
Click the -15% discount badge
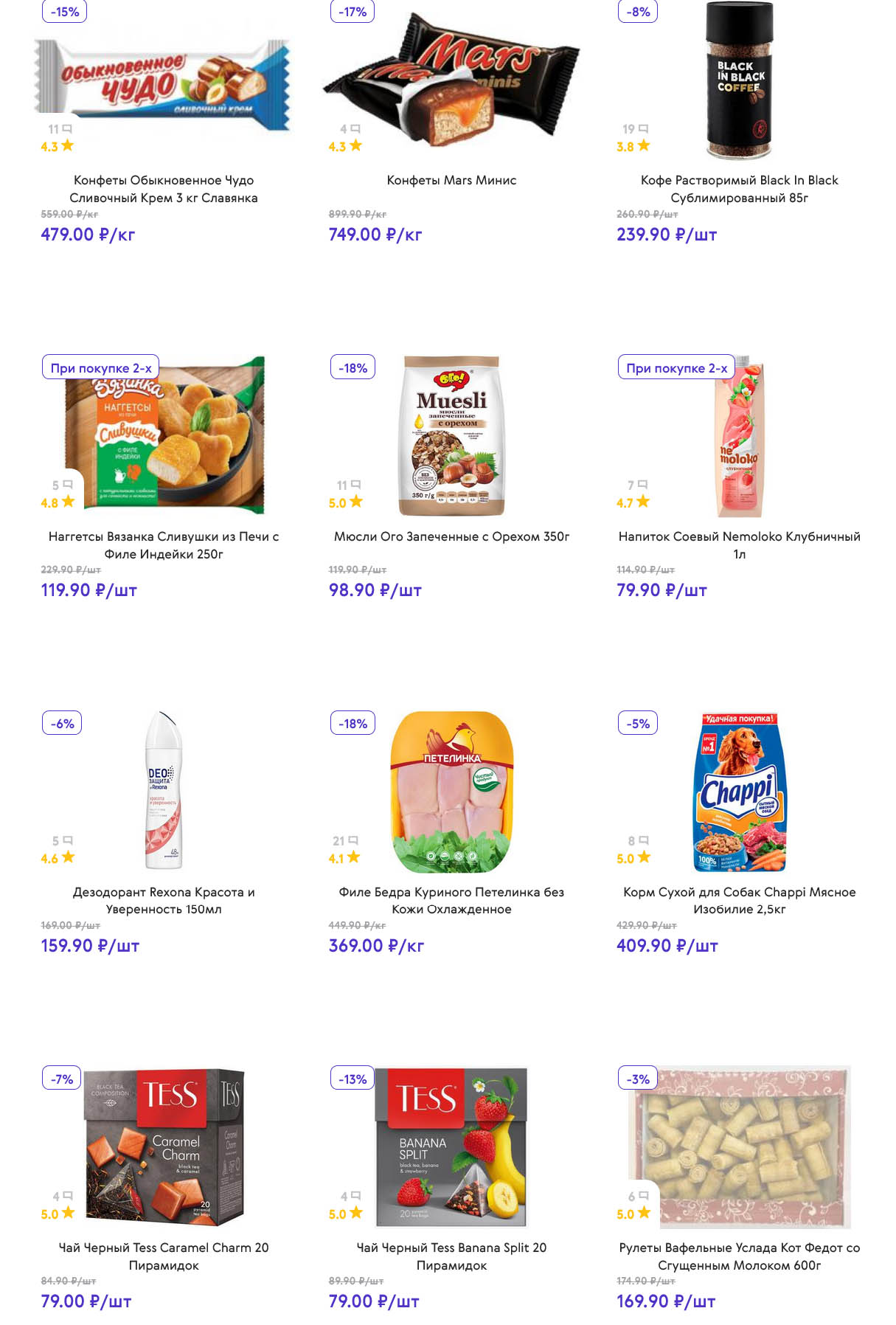[x=65, y=12]
